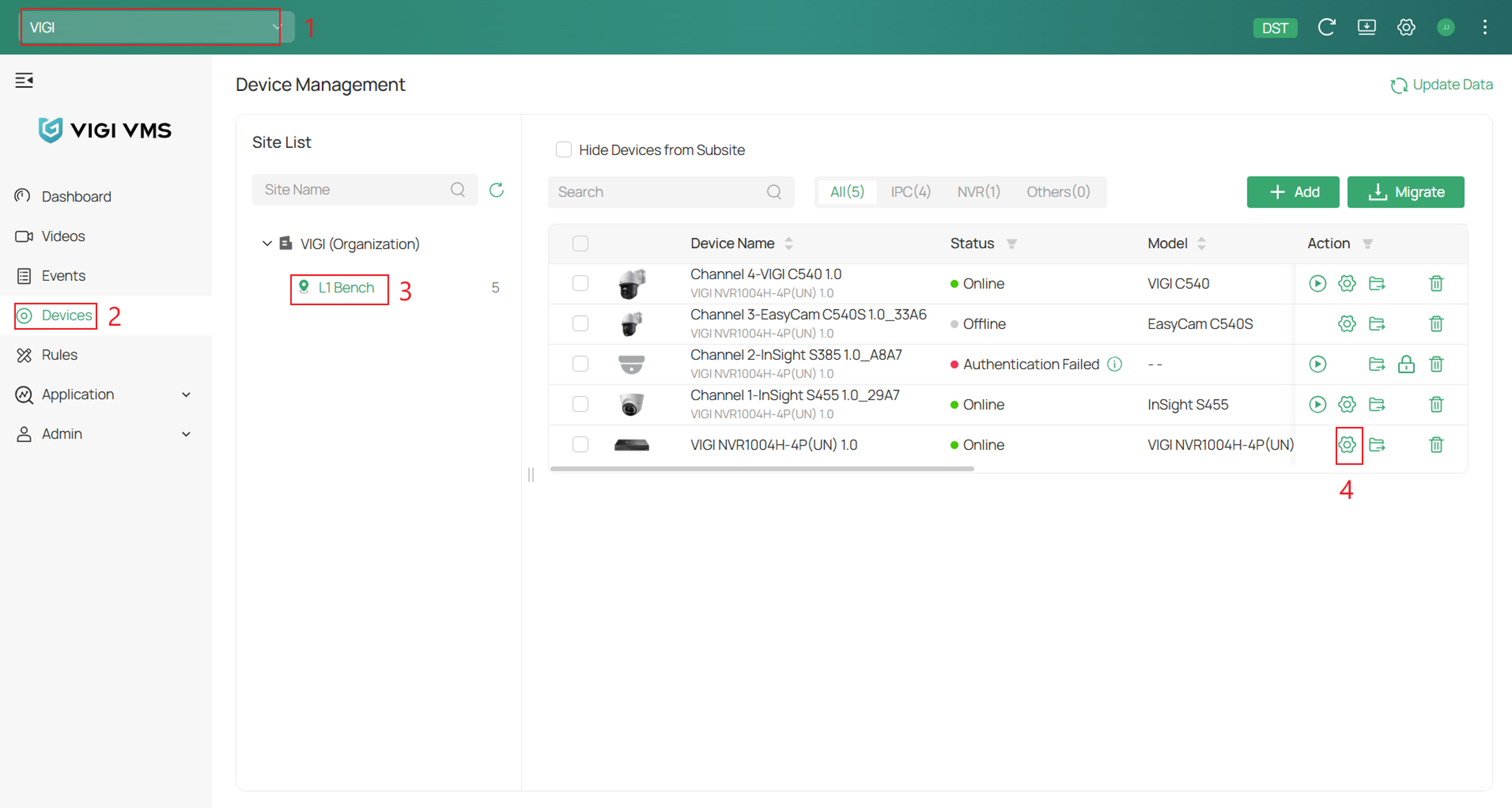Focus the device Search field

pos(671,192)
